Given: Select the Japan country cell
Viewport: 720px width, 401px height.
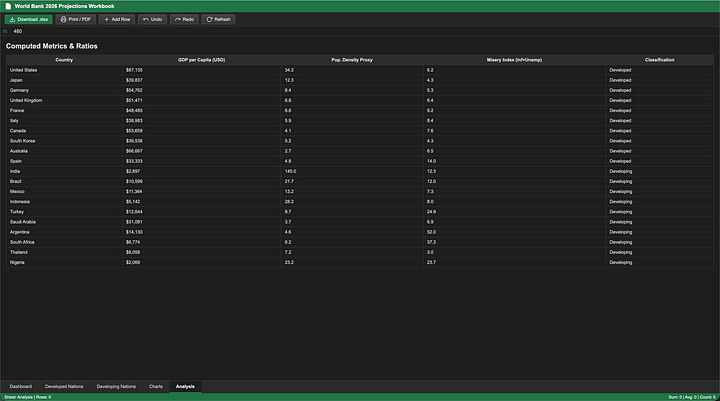Looking at the screenshot, I should 64,80.
